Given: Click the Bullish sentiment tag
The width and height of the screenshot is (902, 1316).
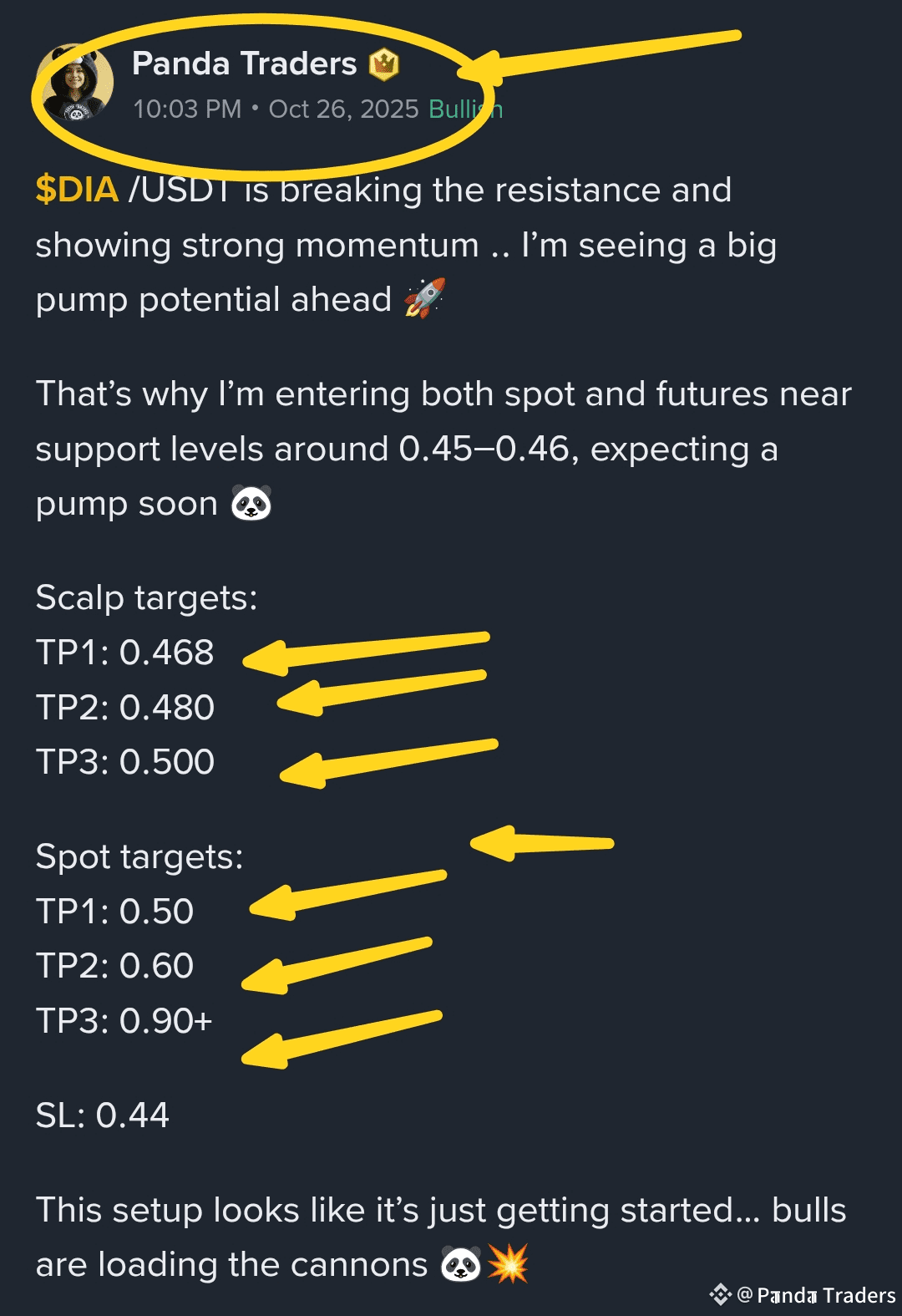Looking at the screenshot, I should tap(465, 109).
